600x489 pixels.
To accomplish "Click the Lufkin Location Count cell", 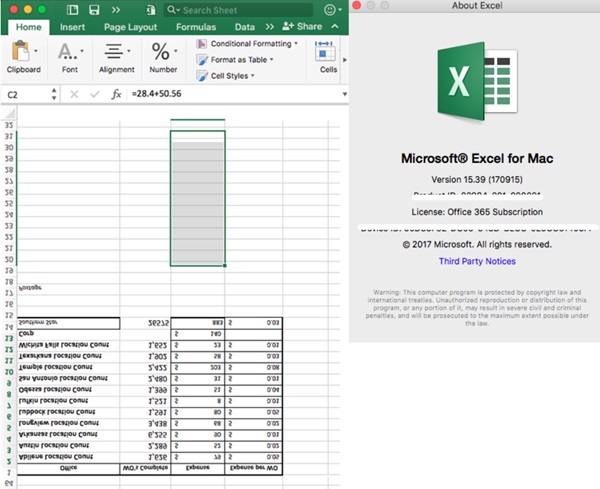I will (68, 401).
